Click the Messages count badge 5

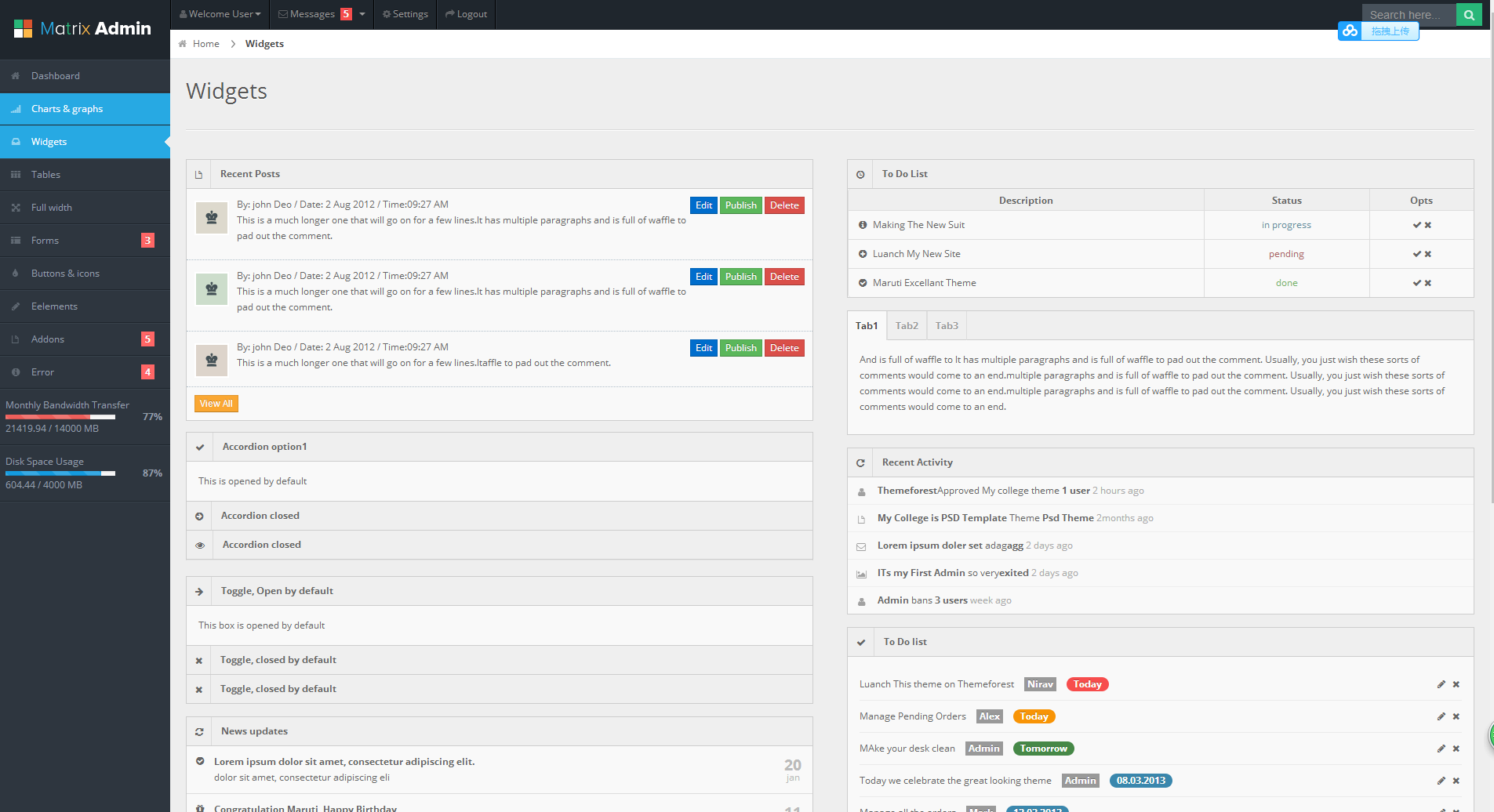[346, 14]
